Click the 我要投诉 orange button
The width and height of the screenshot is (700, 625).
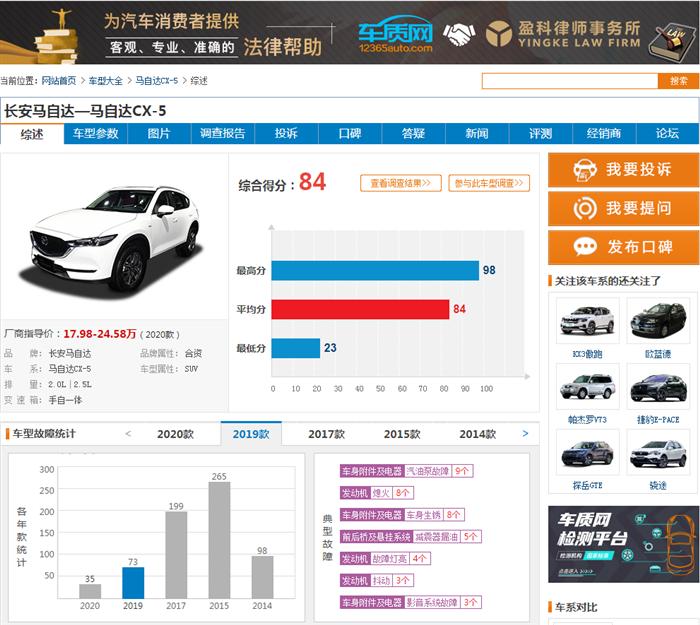coord(623,170)
